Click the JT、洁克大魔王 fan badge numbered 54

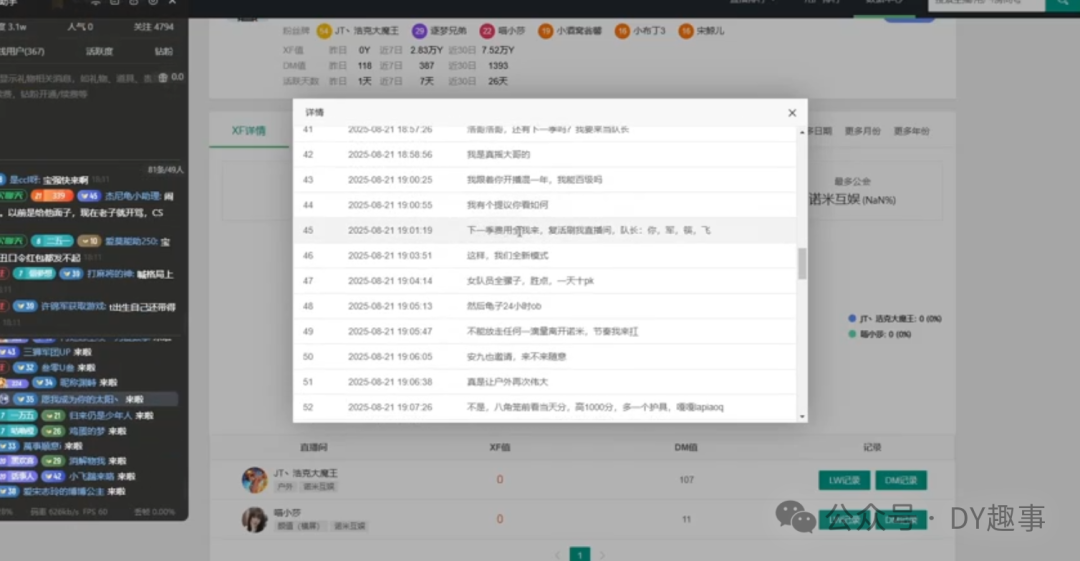(x=324, y=31)
